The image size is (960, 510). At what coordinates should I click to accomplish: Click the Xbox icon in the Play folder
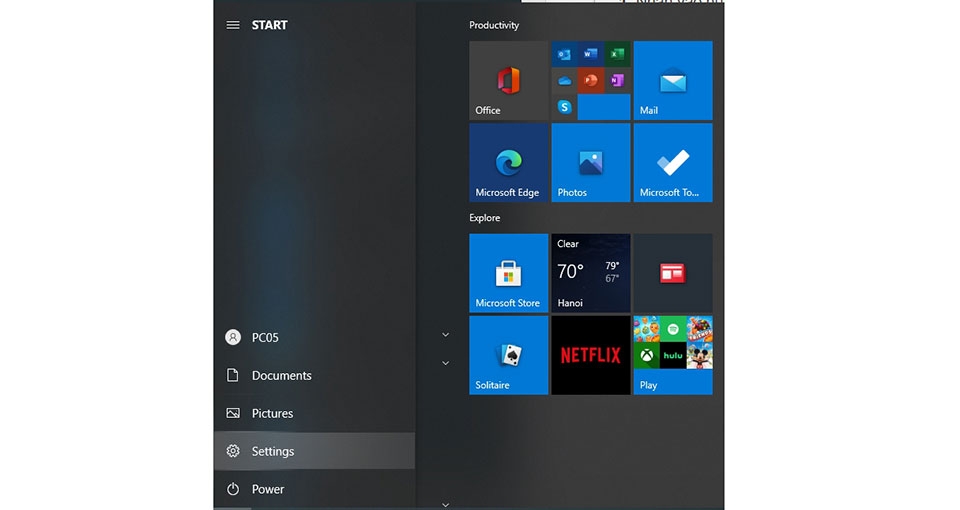click(647, 356)
